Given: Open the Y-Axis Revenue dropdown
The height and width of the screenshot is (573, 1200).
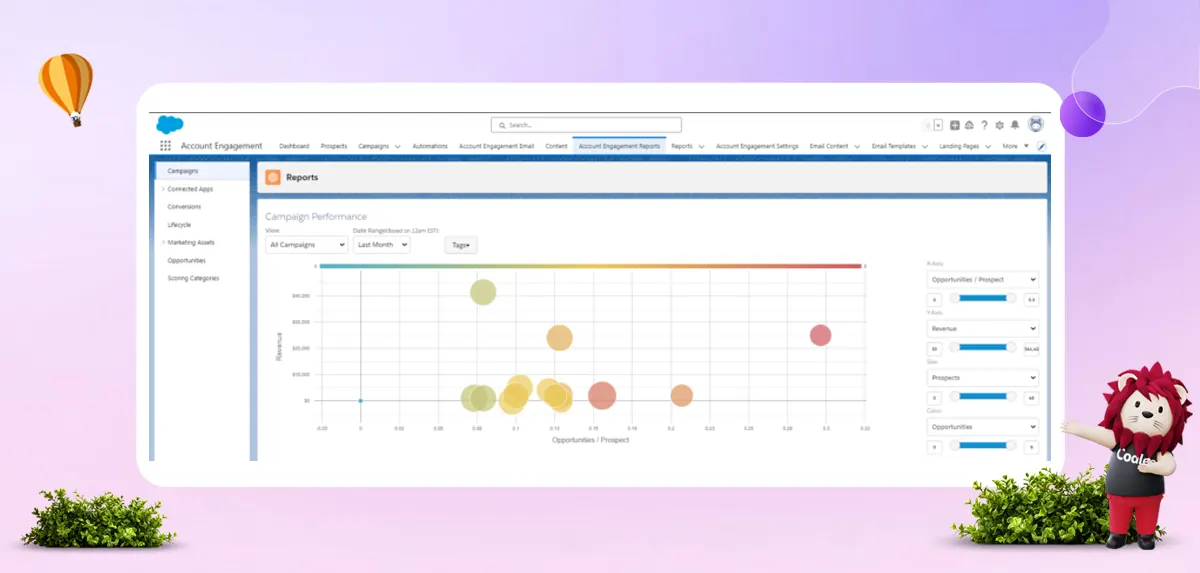Looking at the screenshot, I should coord(983,328).
